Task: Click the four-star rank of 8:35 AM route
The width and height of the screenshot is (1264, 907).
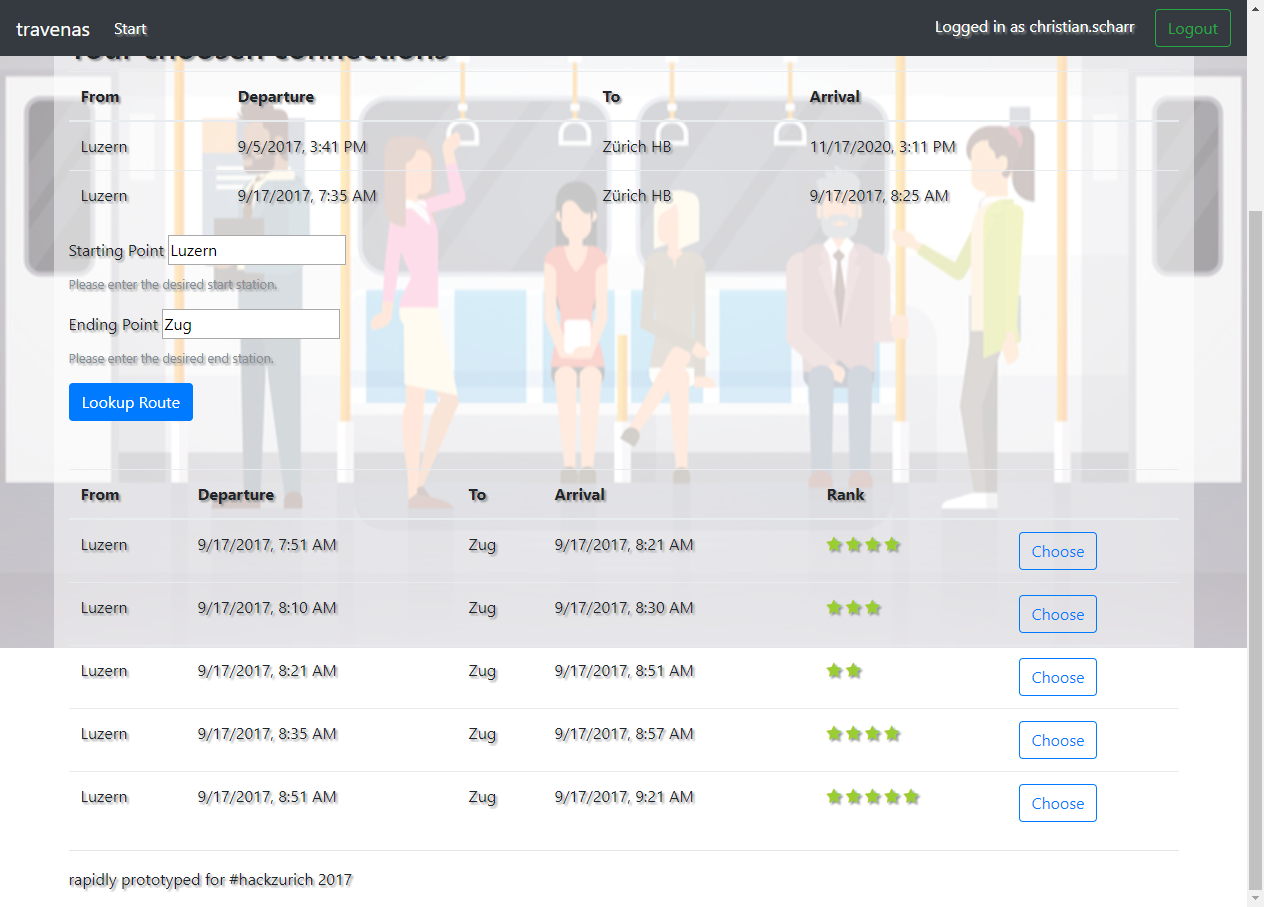Action: (864, 734)
